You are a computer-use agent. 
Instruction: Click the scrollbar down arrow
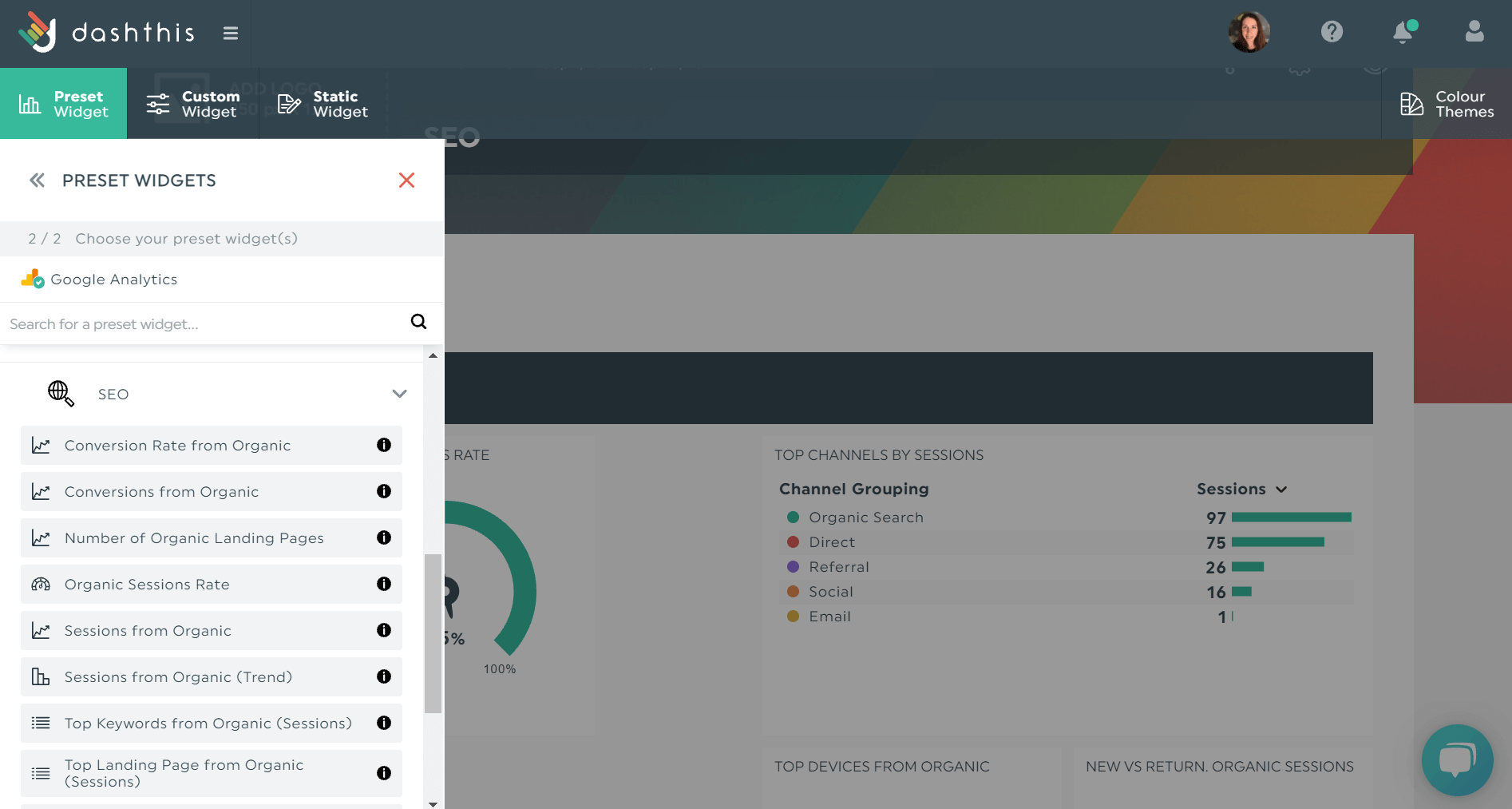(x=433, y=803)
